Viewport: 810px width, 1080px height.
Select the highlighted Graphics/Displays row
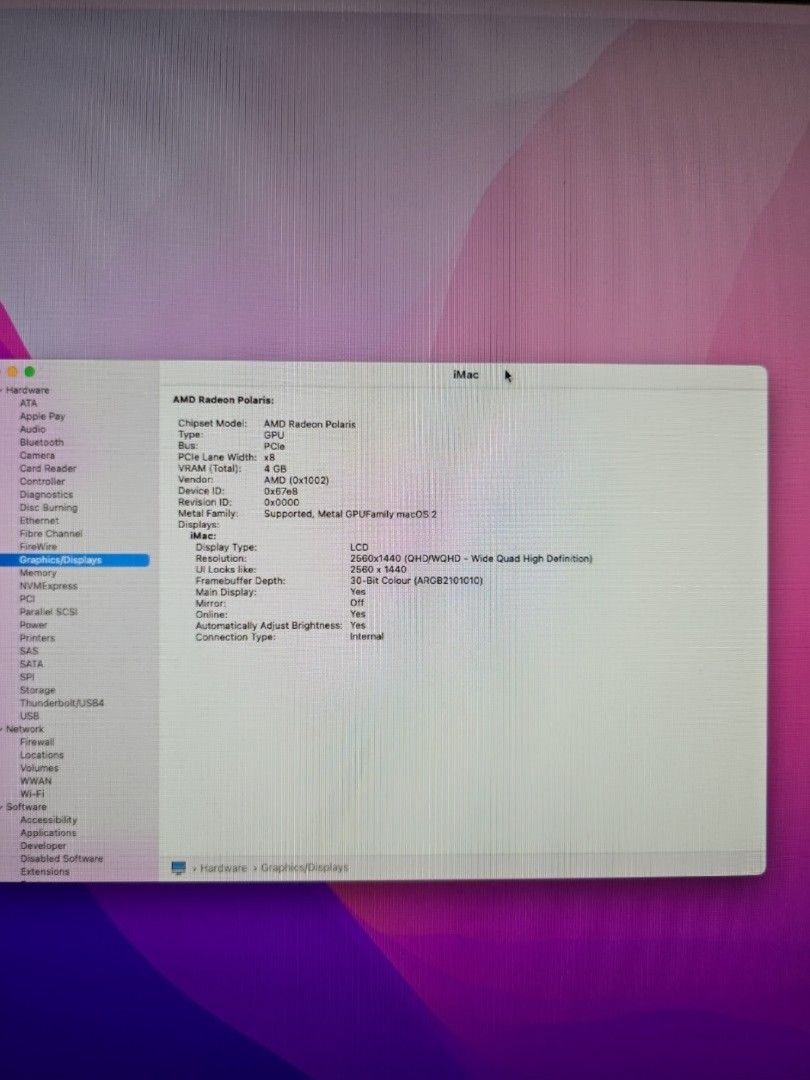pyautogui.click(x=74, y=560)
